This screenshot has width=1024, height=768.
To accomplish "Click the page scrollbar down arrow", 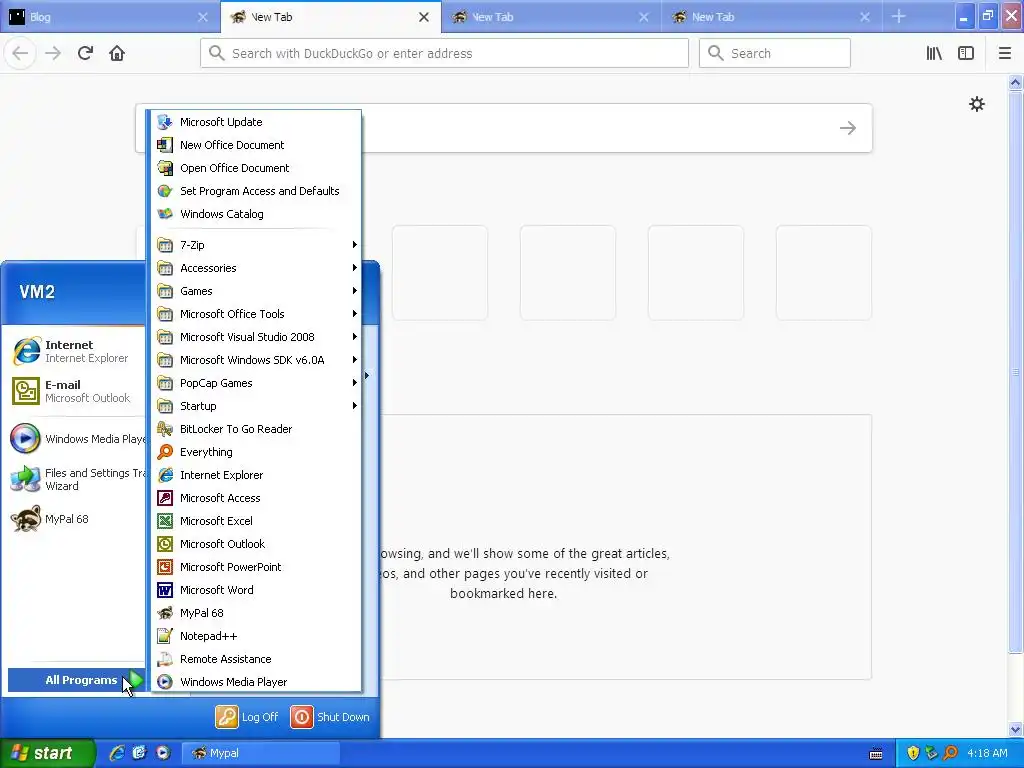I will point(1016,729).
